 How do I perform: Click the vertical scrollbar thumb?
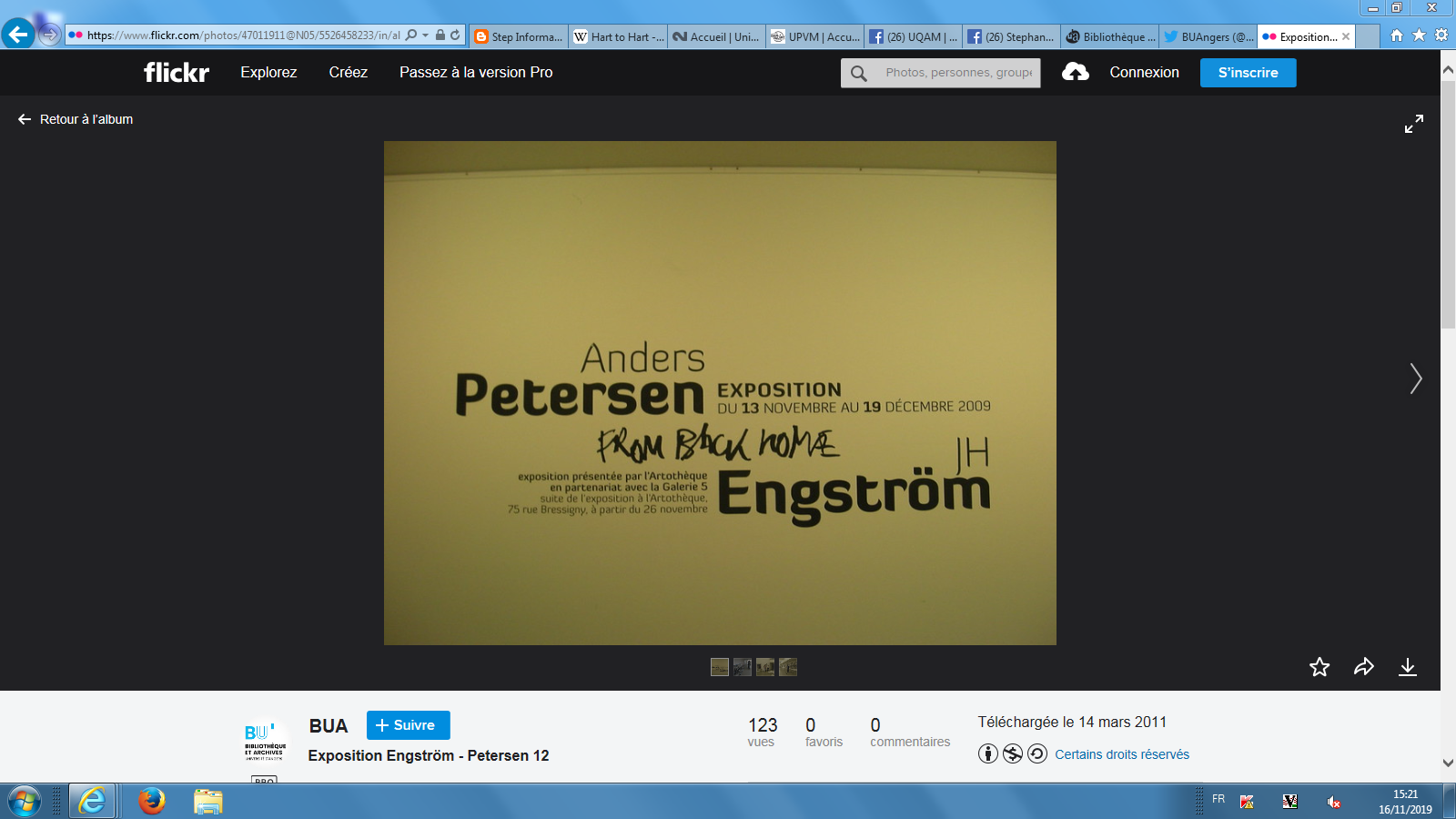(x=1448, y=203)
